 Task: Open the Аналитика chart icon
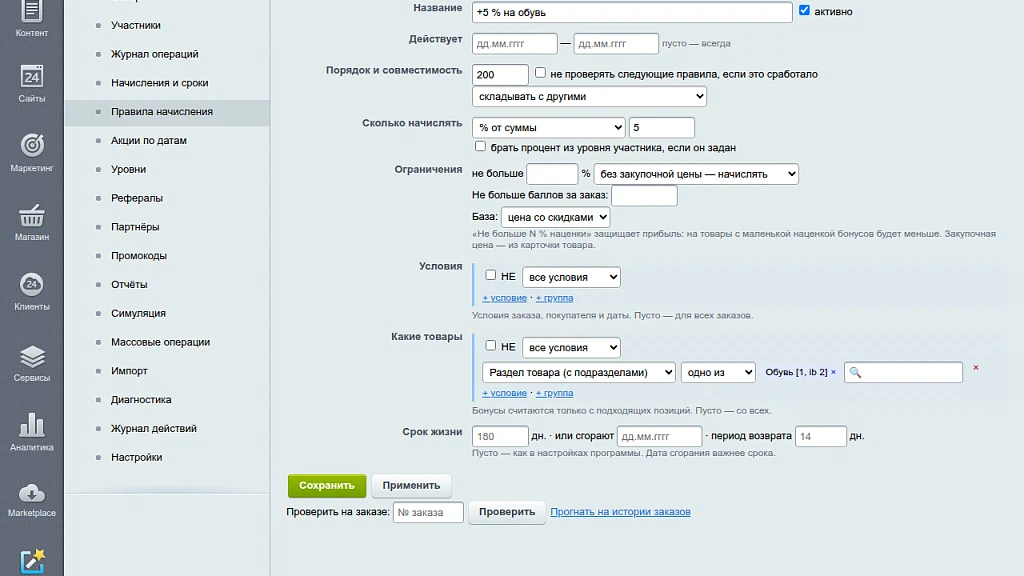(x=31, y=425)
